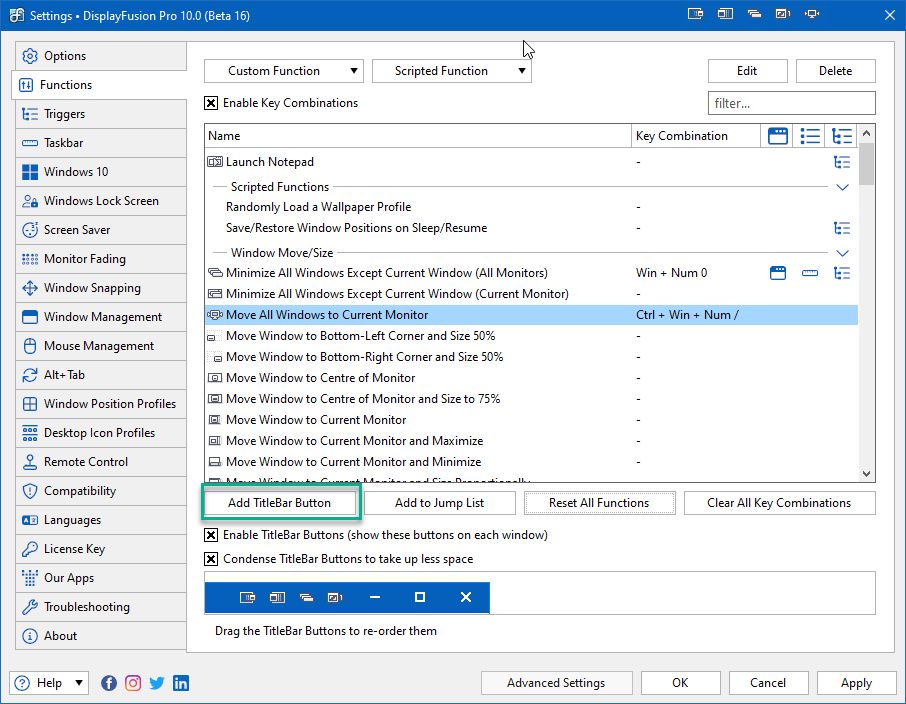Image resolution: width=906 pixels, height=704 pixels.
Task: Collapse the Window Move/Size group
Action: coord(842,253)
